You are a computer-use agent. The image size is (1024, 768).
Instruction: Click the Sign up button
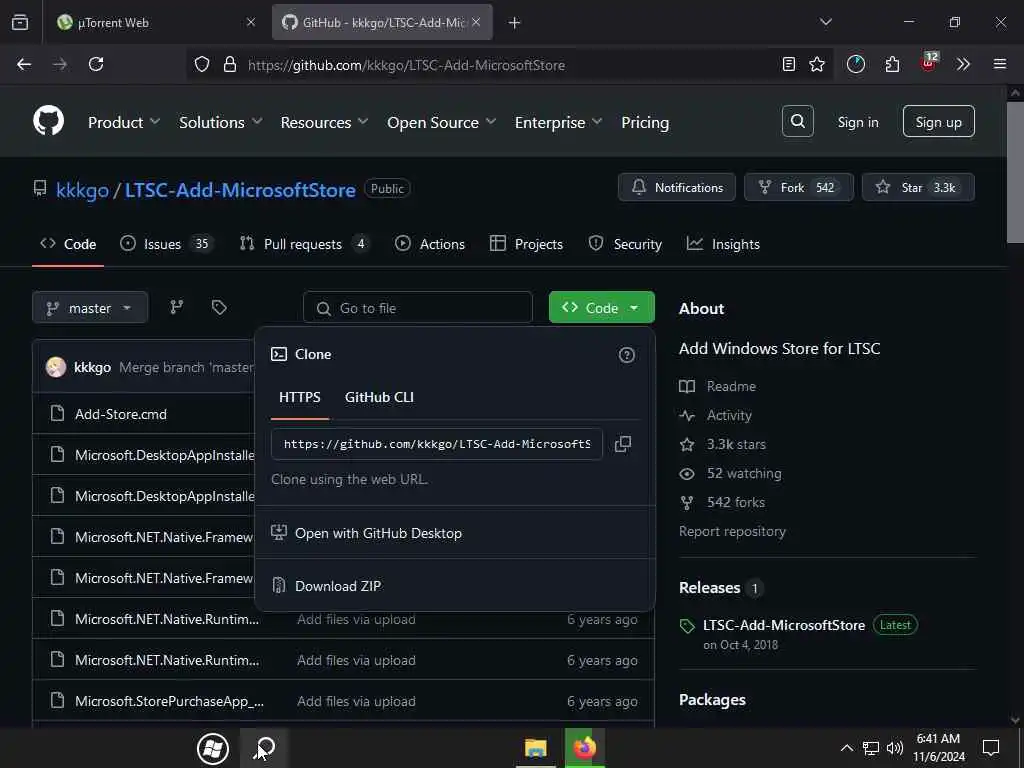[938, 121]
